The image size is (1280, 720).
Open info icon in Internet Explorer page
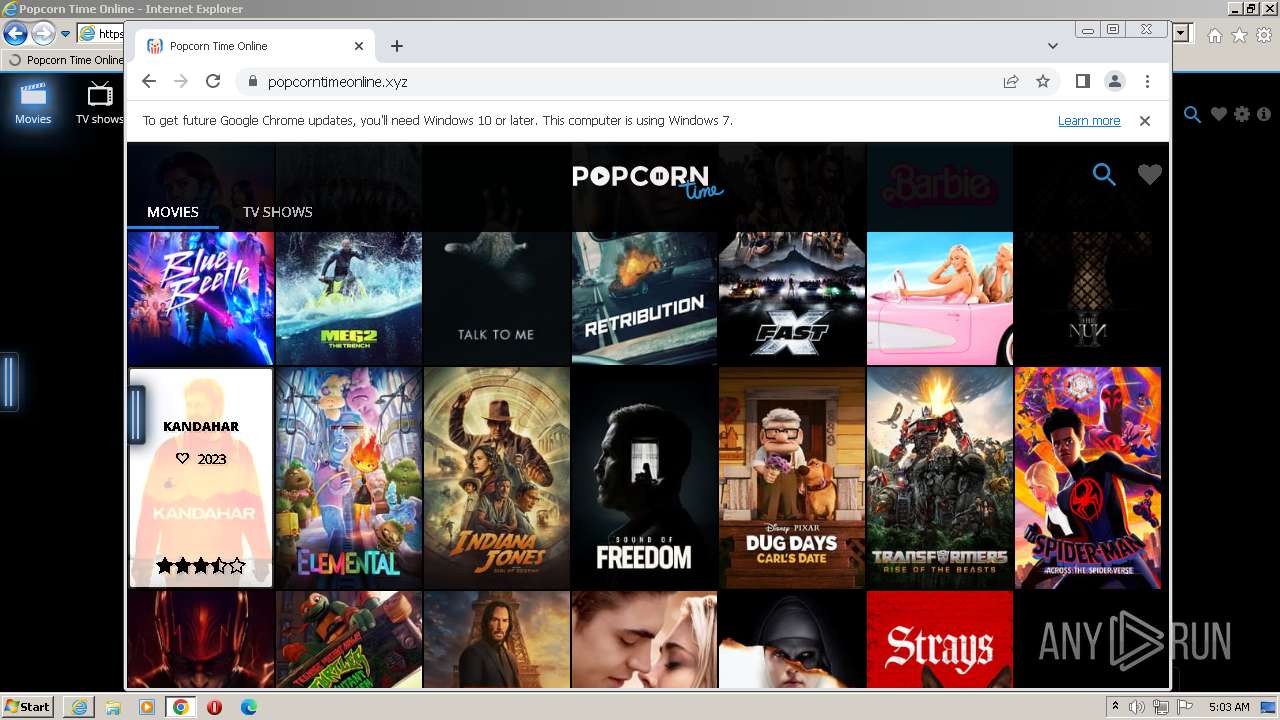coord(1264,115)
